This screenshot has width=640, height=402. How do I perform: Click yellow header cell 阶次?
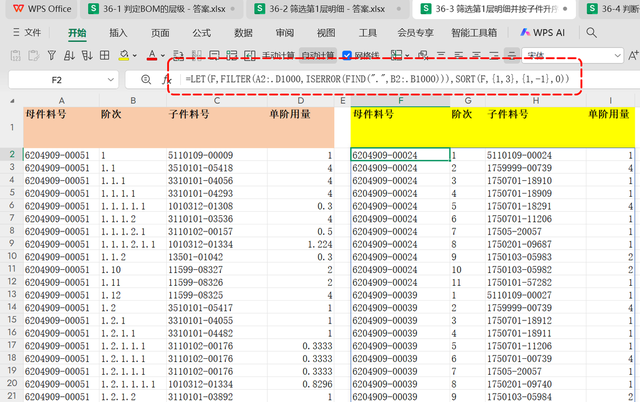click(468, 127)
